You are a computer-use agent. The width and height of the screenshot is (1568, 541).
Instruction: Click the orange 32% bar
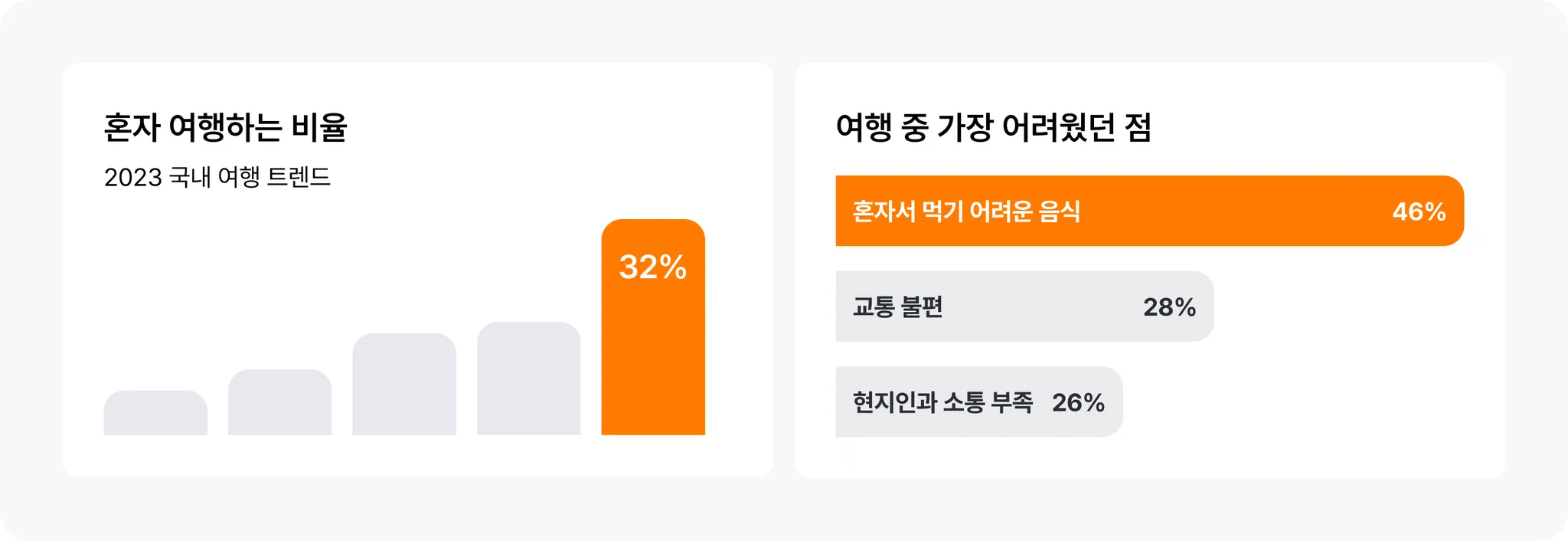click(x=653, y=327)
